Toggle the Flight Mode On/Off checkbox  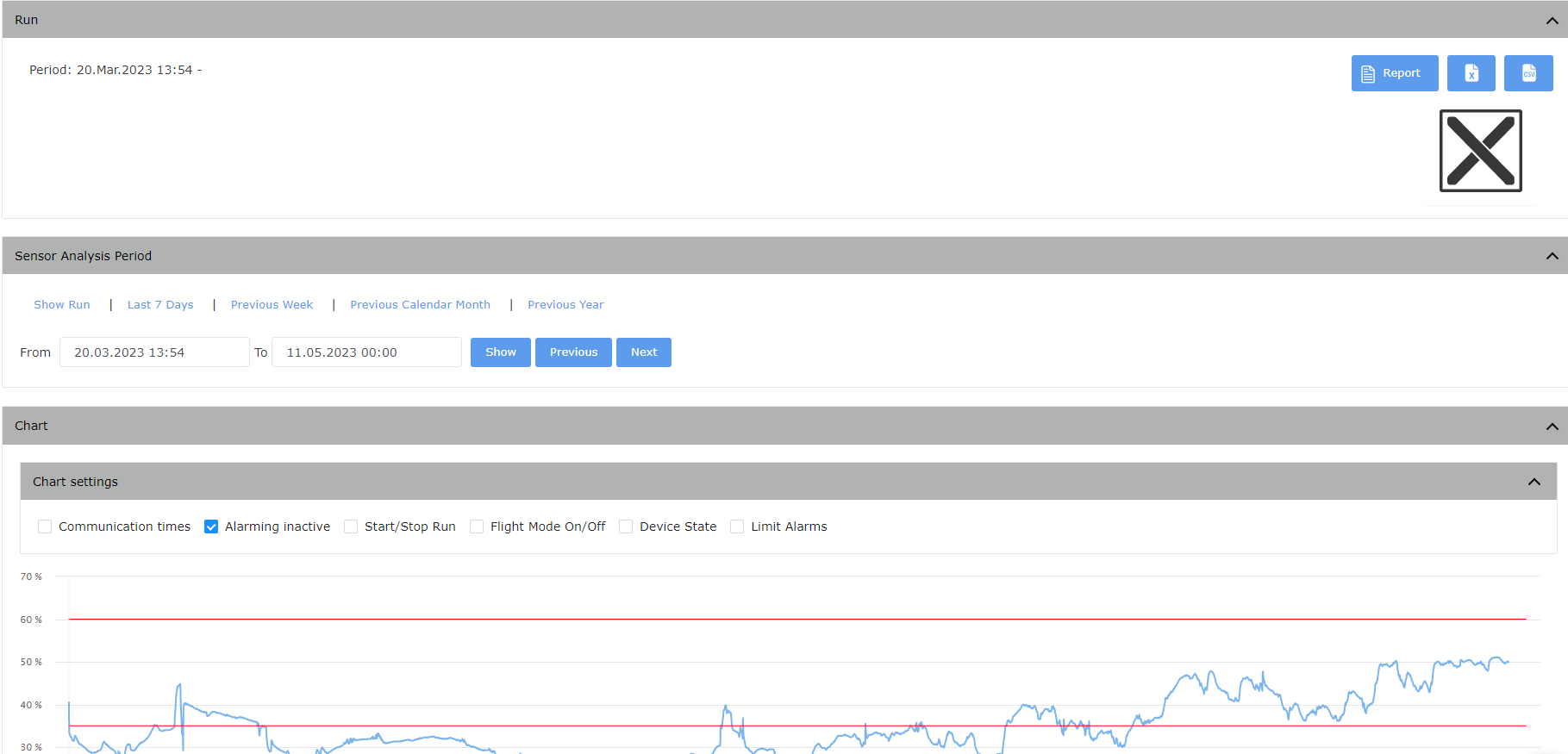(477, 527)
